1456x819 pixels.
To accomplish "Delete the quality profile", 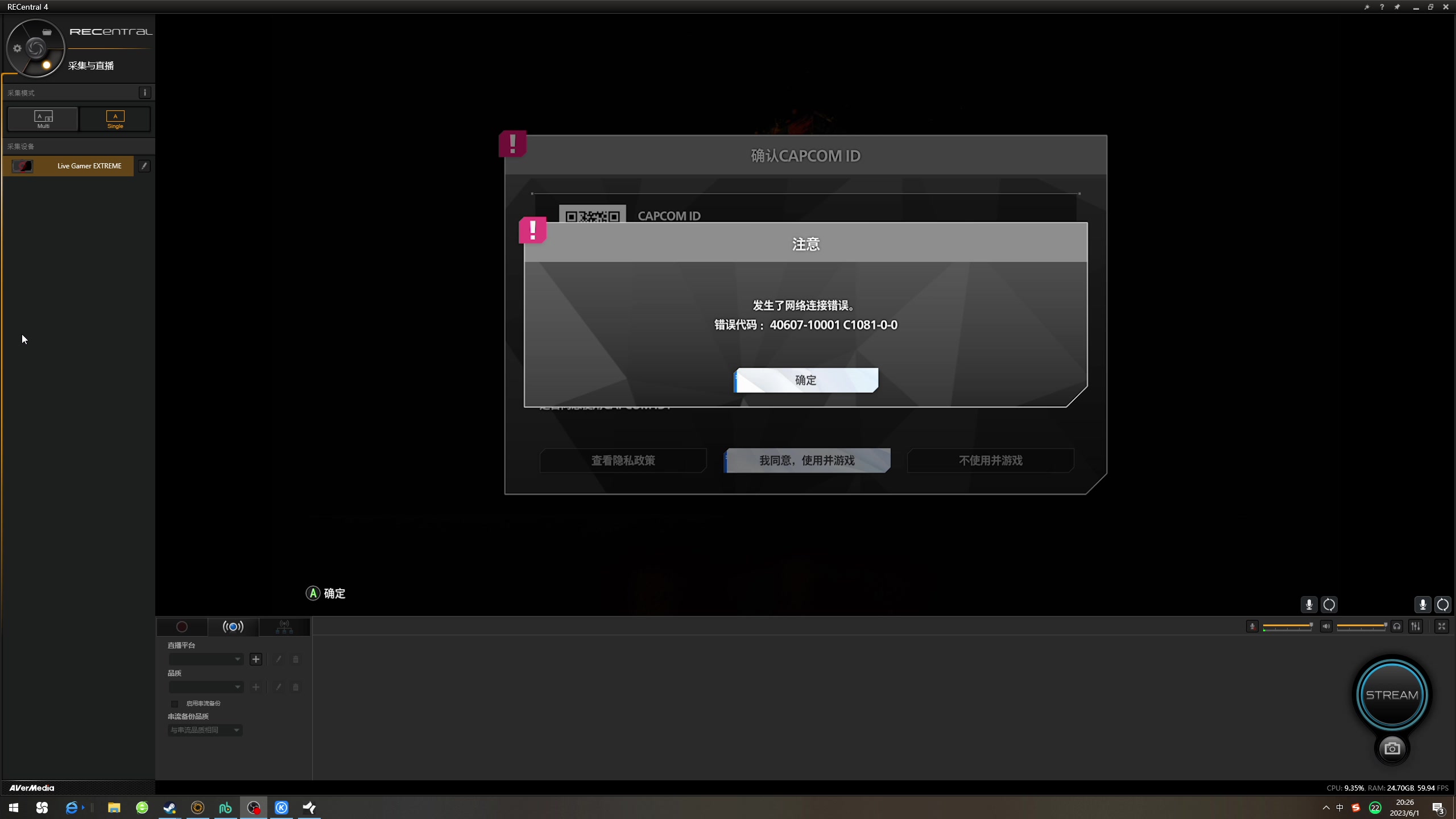I will pos(296,687).
